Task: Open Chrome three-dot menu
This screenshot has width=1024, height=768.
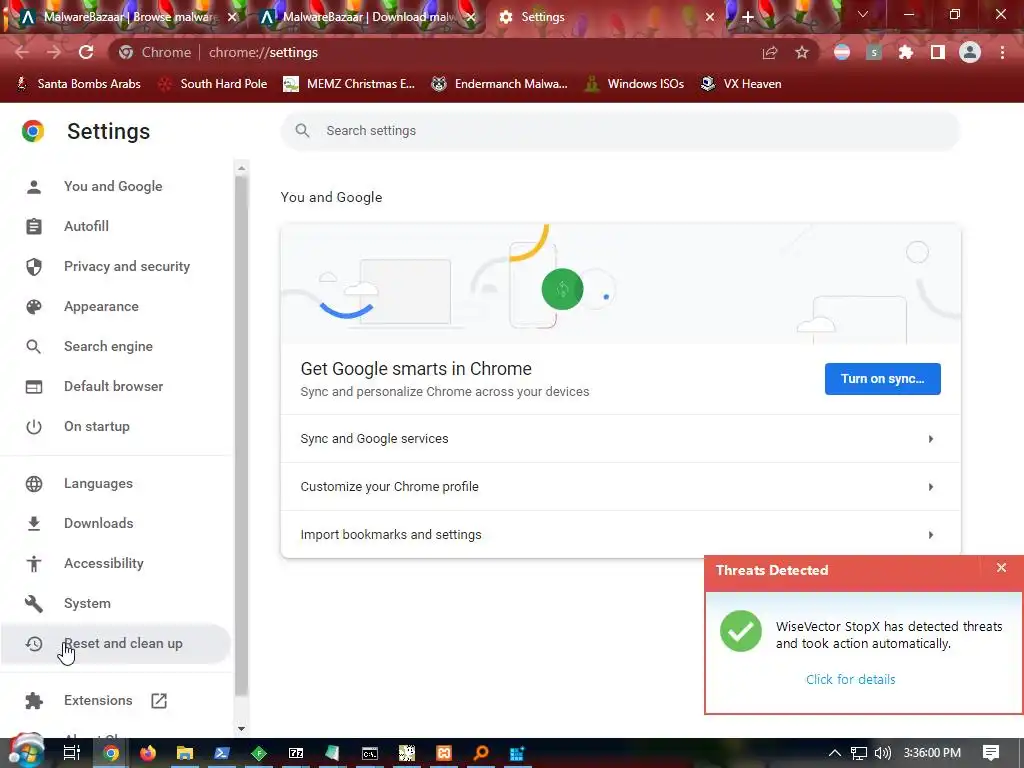Action: coord(1002,52)
